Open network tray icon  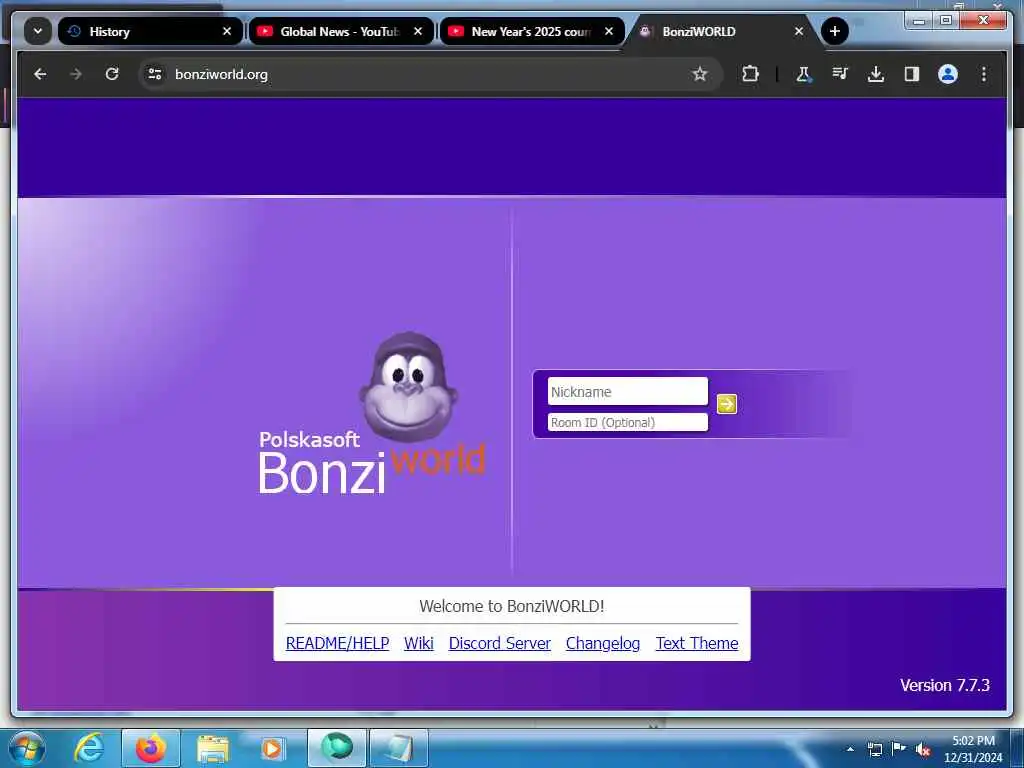tap(874, 749)
